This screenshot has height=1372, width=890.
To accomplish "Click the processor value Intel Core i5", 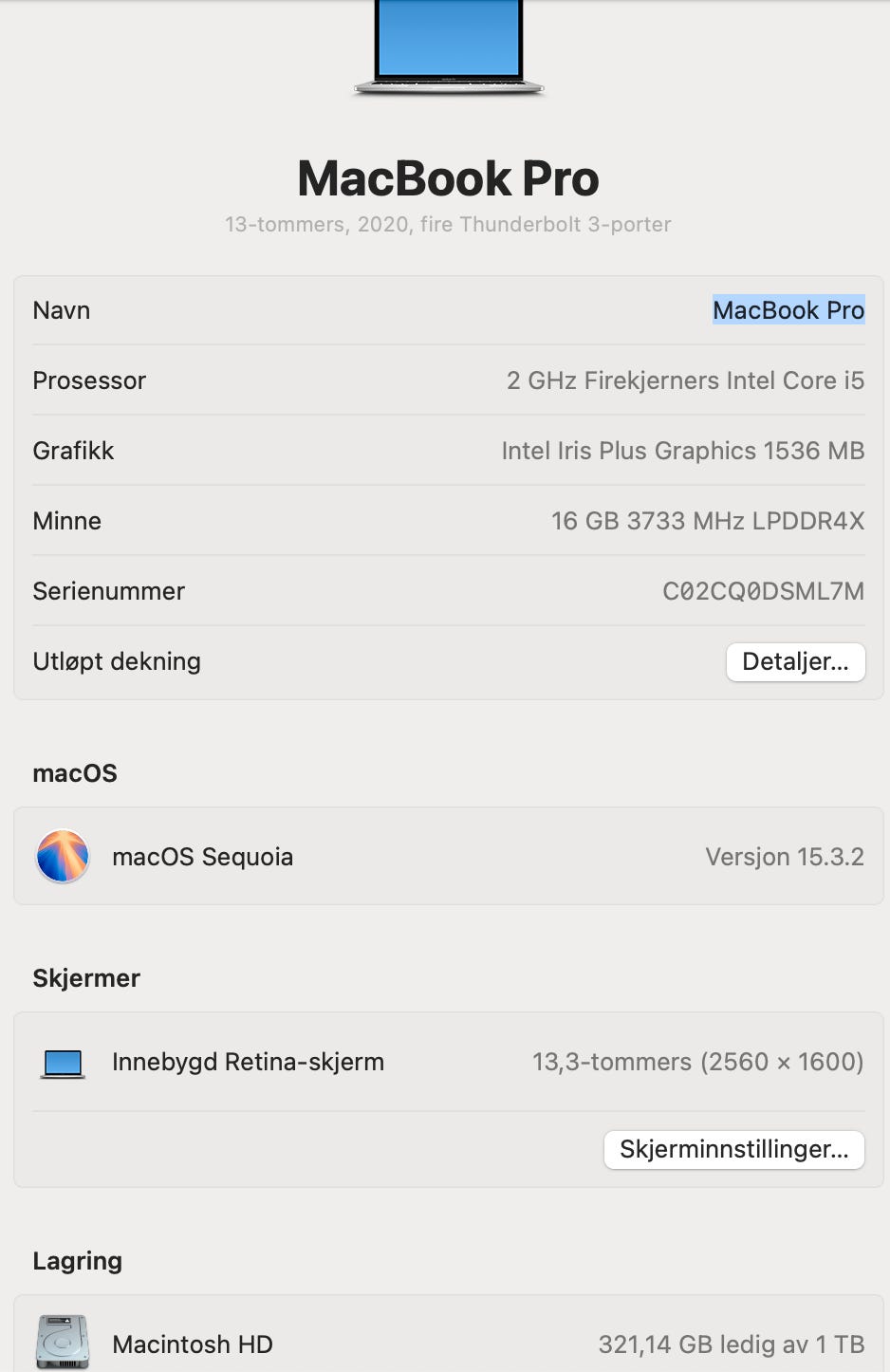I will [x=685, y=380].
